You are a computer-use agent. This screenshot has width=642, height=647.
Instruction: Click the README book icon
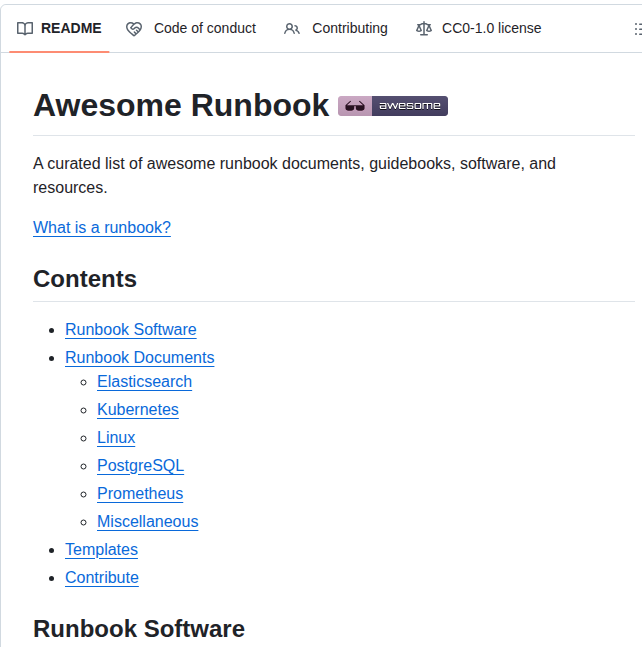[x=25, y=29]
